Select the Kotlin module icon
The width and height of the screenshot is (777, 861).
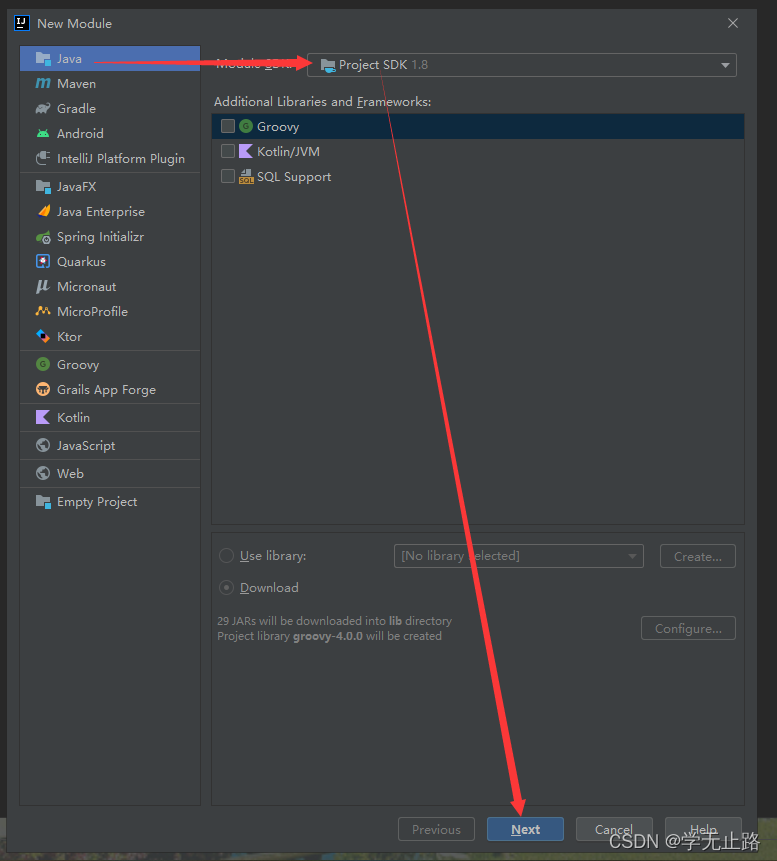[x=43, y=417]
